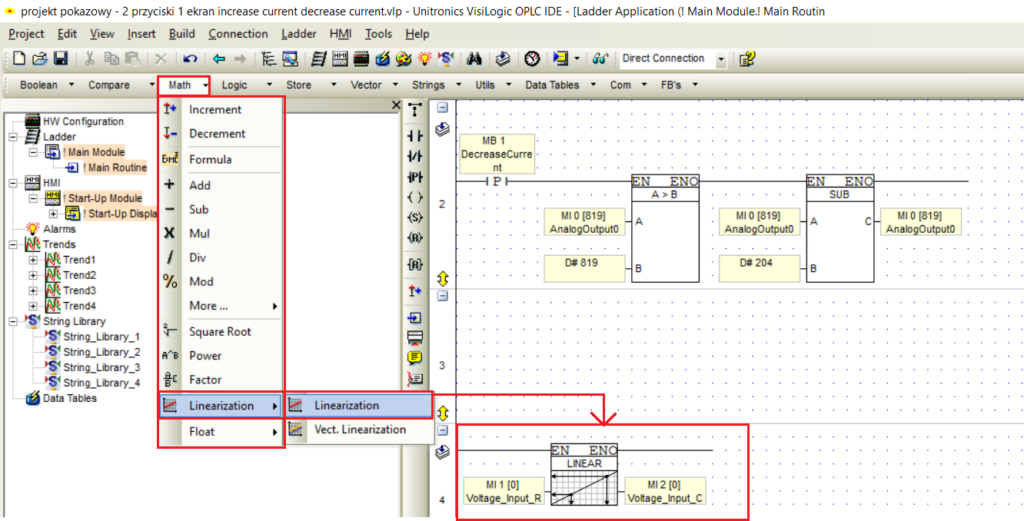This screenshot has height=521, width=1024.
Task: Open the Project menu
Action: pyautogui.click(x=26, y=34)
